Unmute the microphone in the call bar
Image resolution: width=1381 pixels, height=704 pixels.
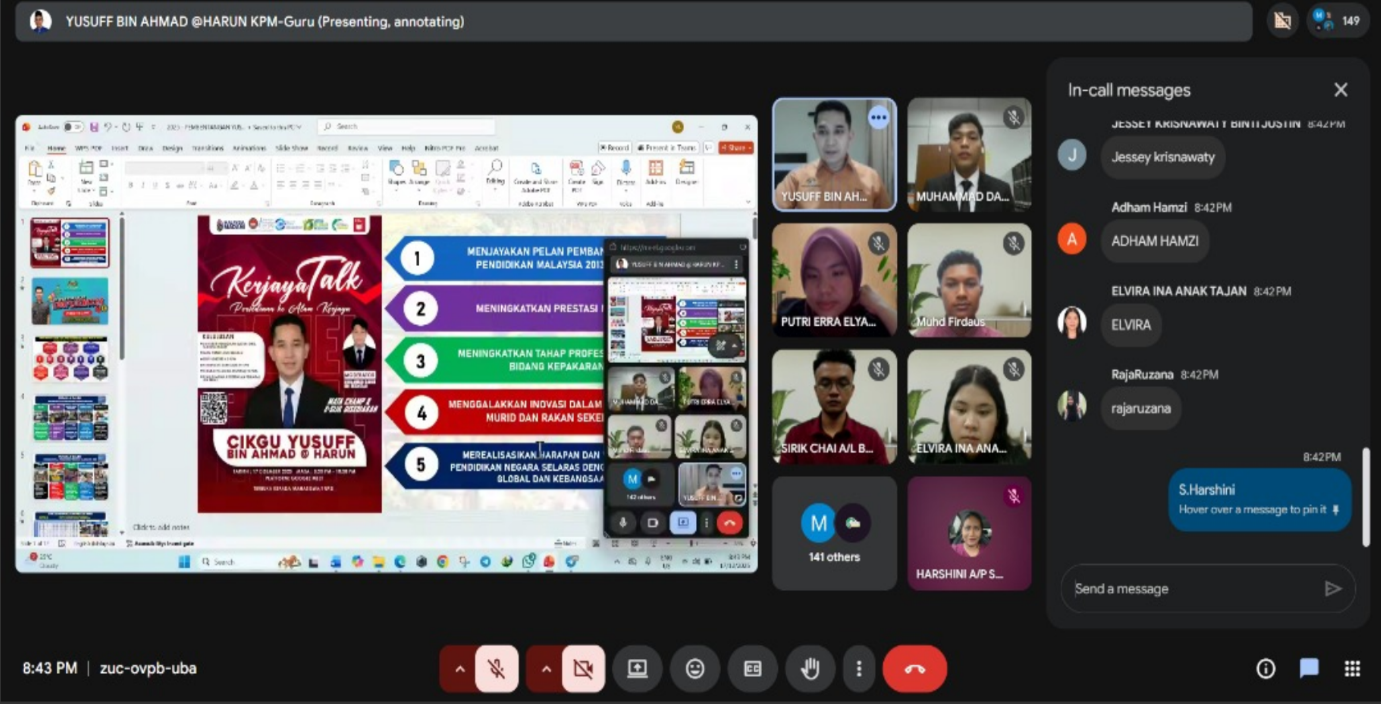496,669
